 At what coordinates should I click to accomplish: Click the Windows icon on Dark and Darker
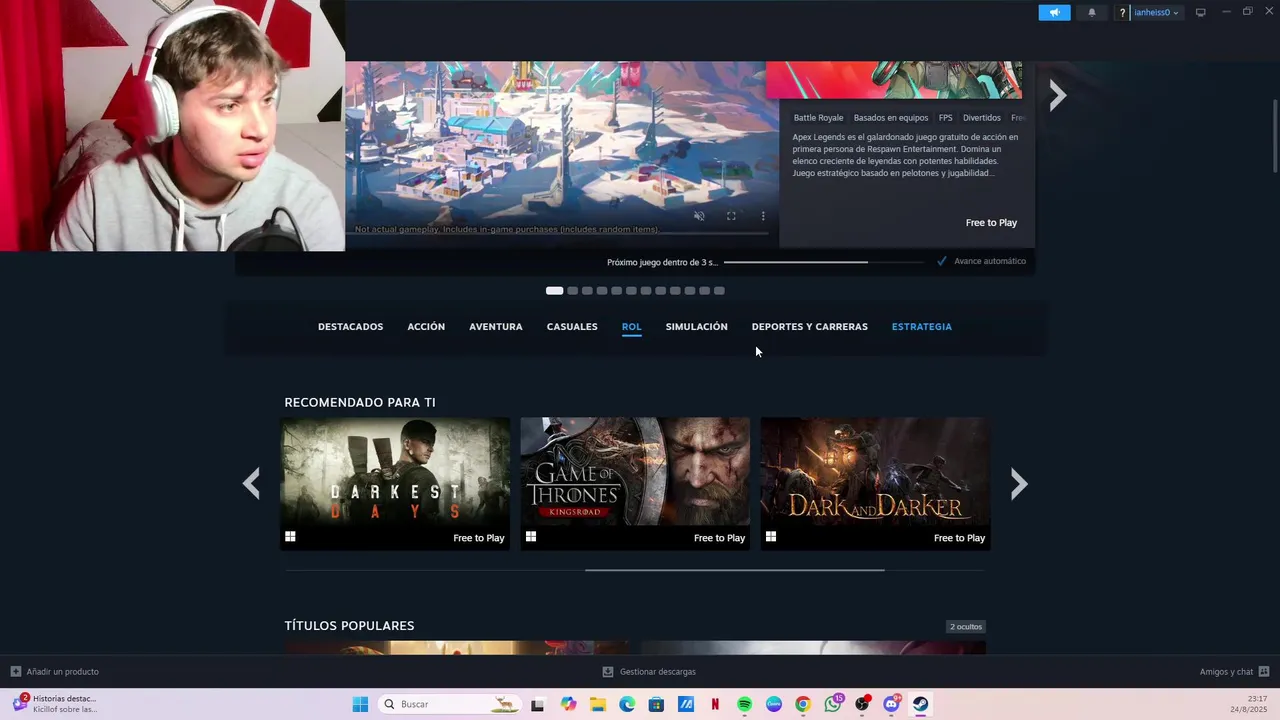(x=771, y=537)
